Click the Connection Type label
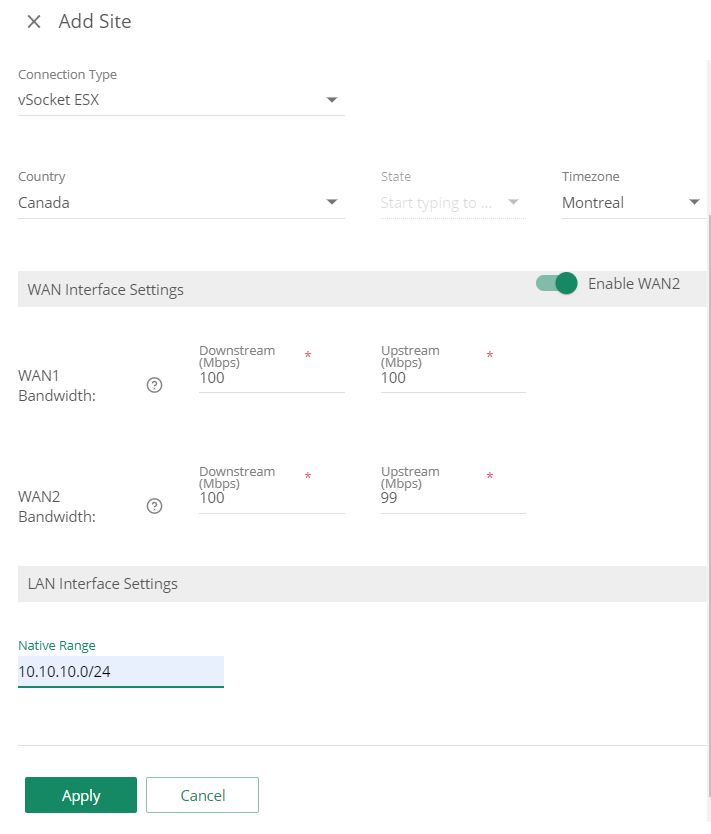711x834 pixels. point(68,74)
